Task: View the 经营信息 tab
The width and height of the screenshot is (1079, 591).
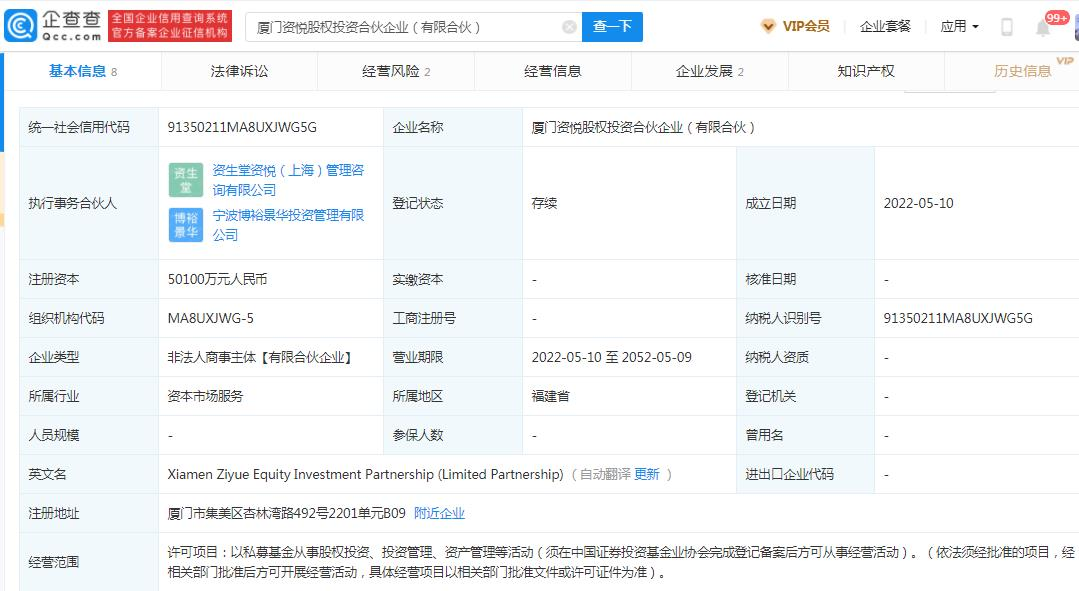Action: [553, 71]
